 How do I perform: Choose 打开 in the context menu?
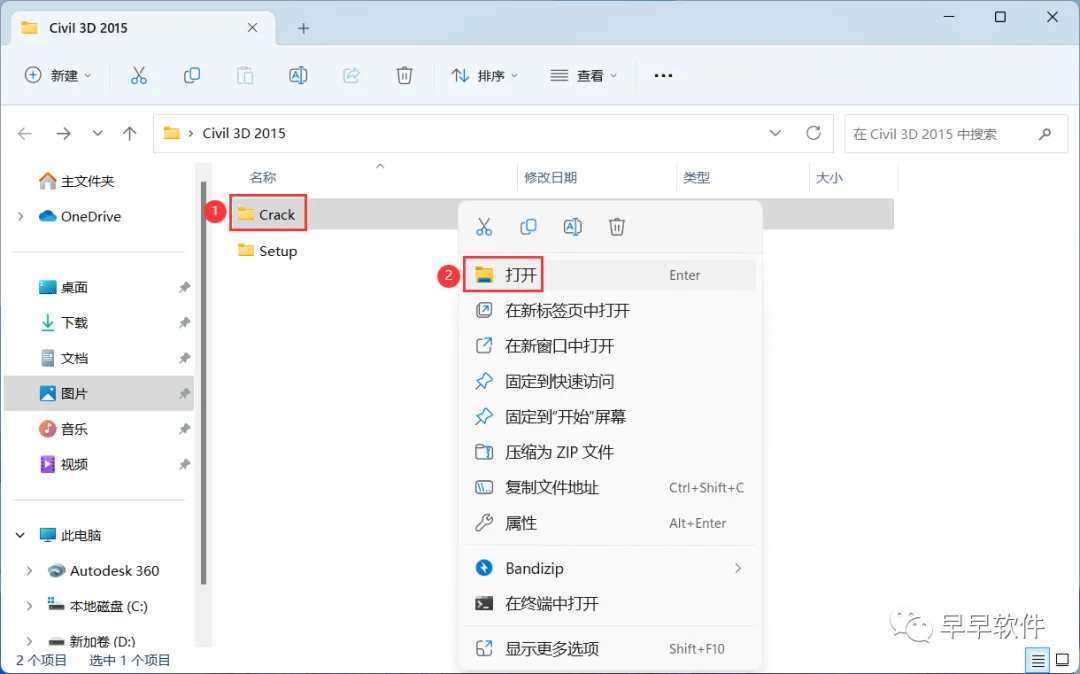(x=610, y=275)
